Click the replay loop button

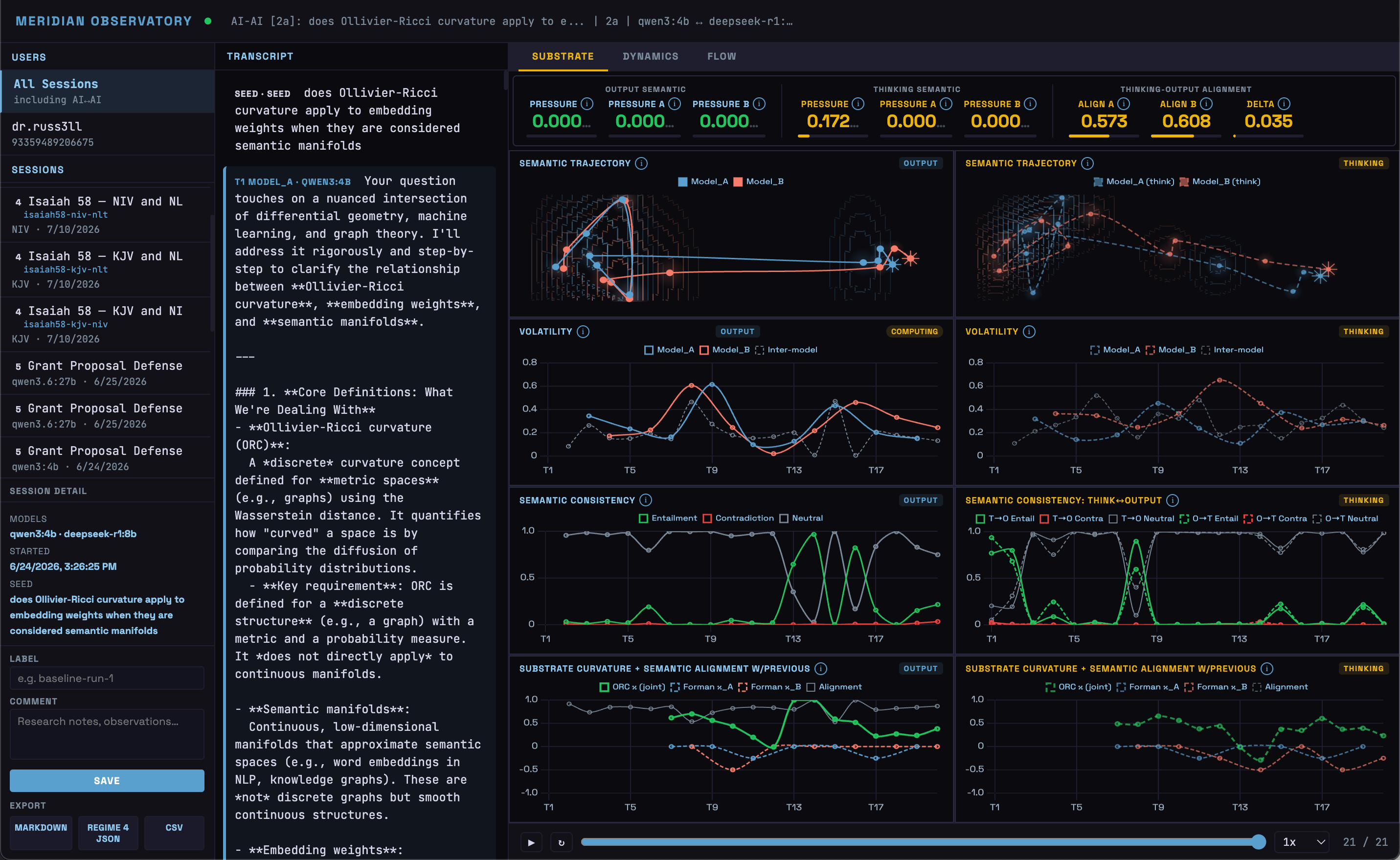pyautogui.click(x=561, y=842)
